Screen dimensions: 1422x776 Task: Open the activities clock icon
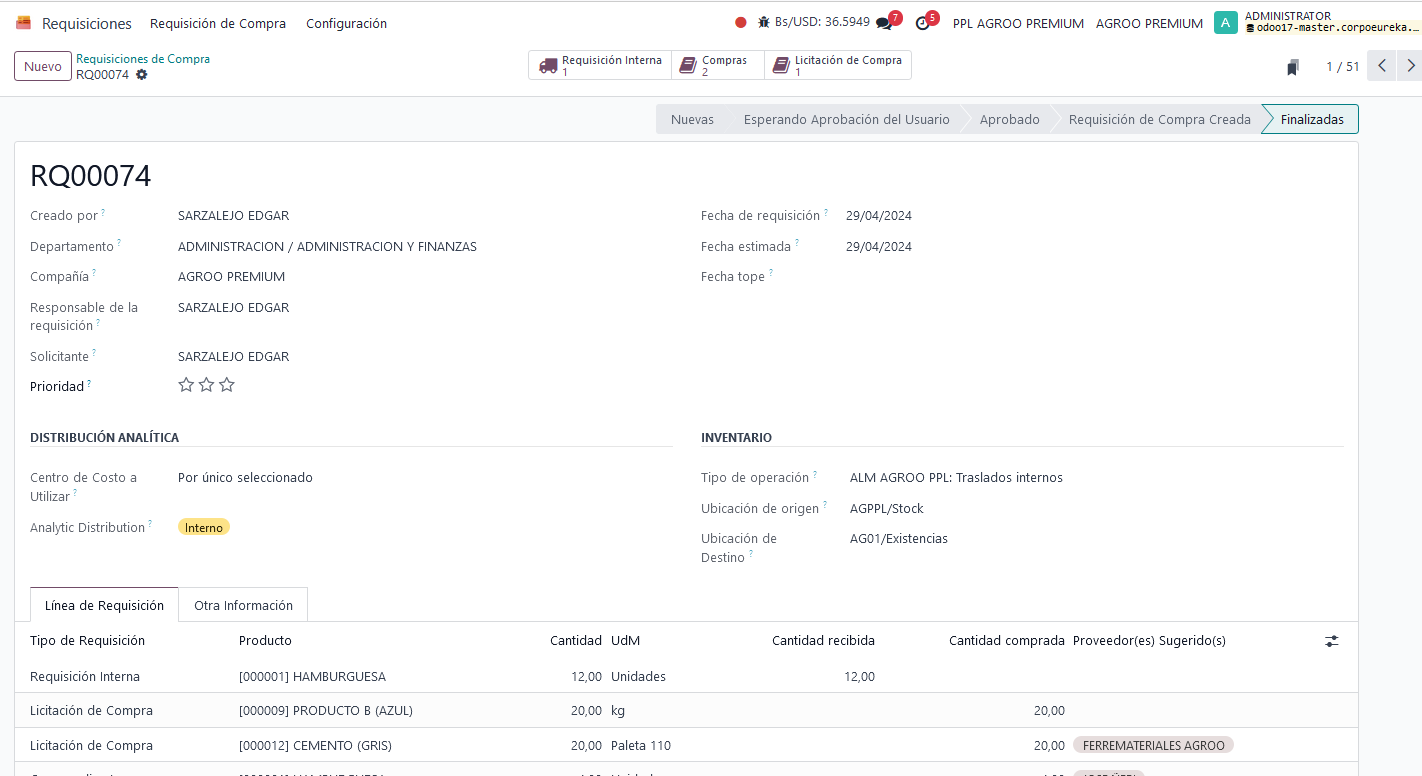pyautogui.click(x=922, y=23)
